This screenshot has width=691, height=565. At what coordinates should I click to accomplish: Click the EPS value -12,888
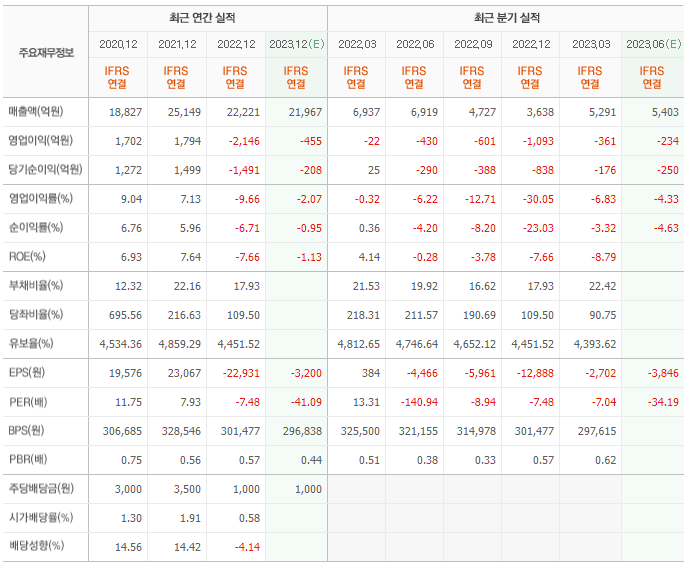[x=535, y=373]
